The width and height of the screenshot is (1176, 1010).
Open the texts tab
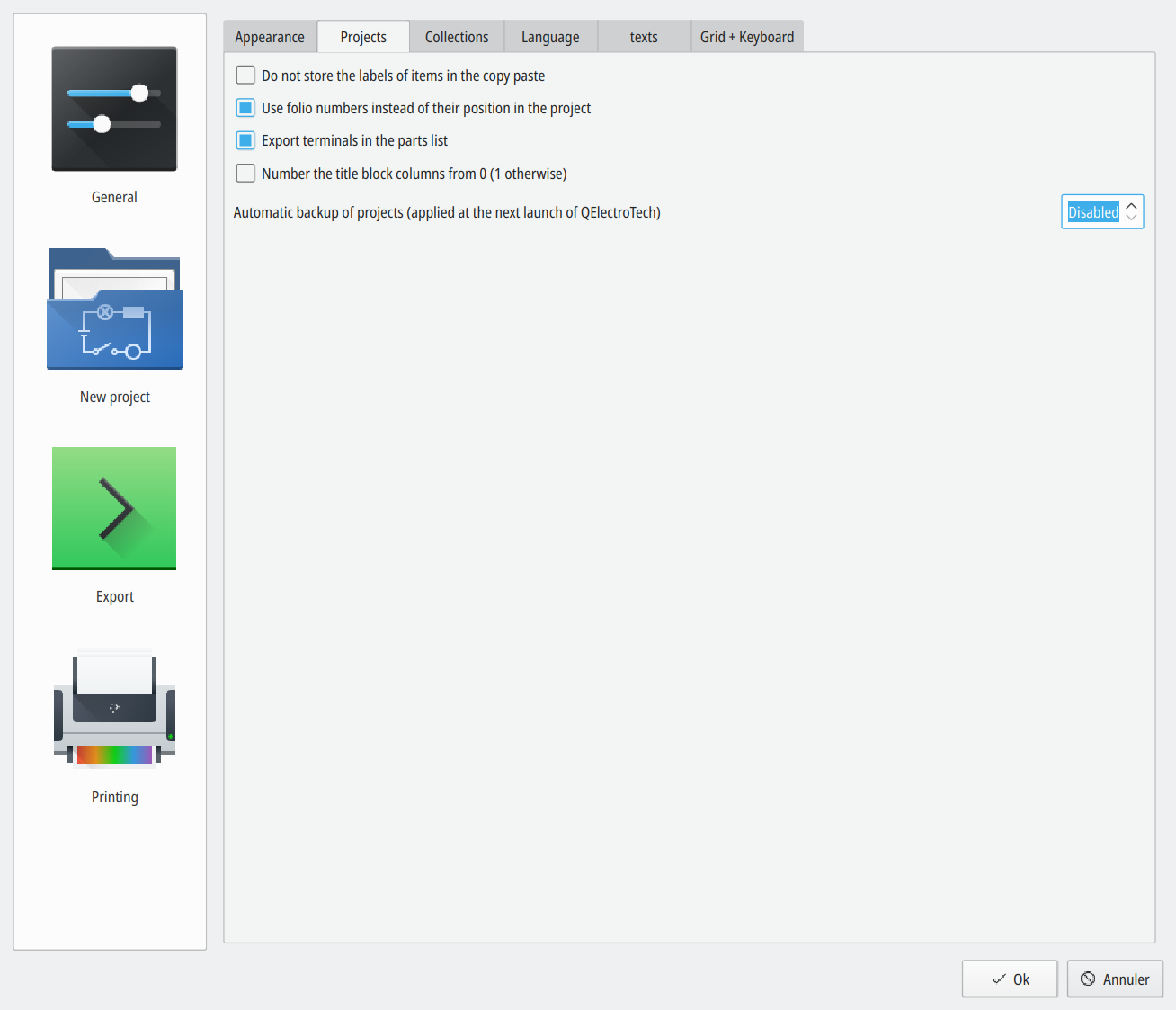pyautogui.click(x=644, y=37)
